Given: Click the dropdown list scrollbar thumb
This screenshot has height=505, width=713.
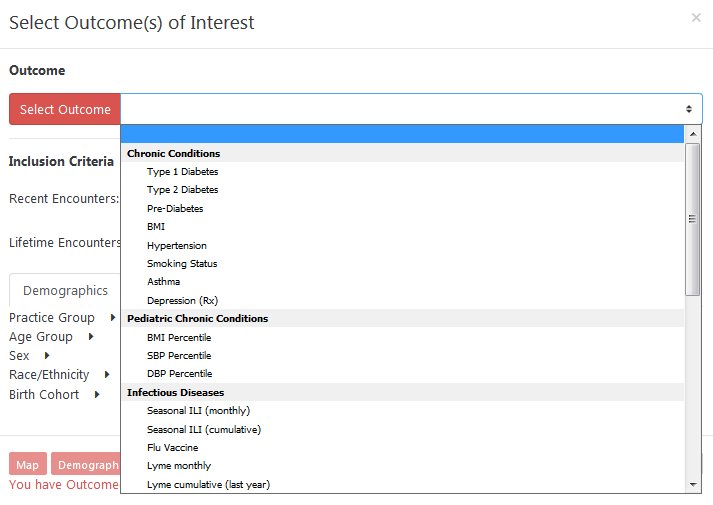Looking at the screenshot, I should (693, 220).
